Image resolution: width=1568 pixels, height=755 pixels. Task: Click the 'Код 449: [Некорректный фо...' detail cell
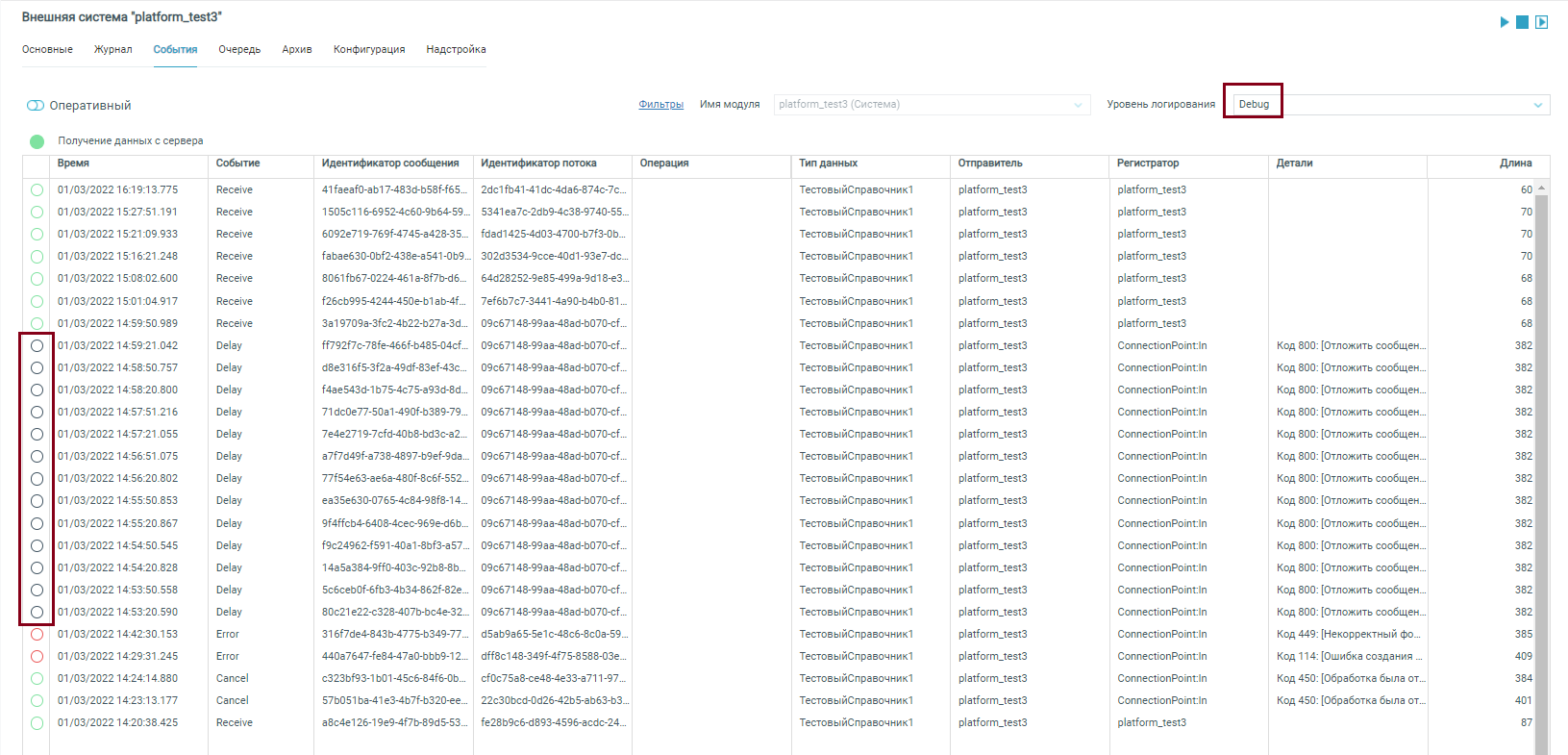pos(1349,635)
